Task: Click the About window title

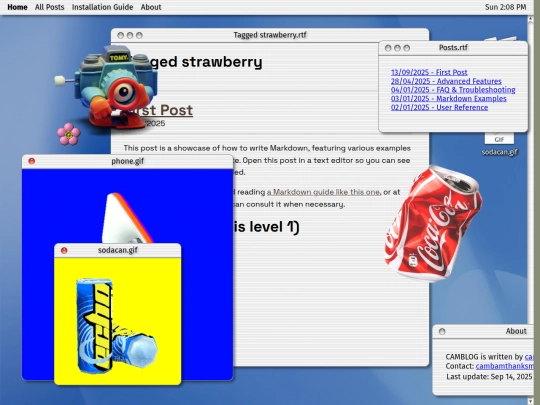Action: (x=516, y=331)
